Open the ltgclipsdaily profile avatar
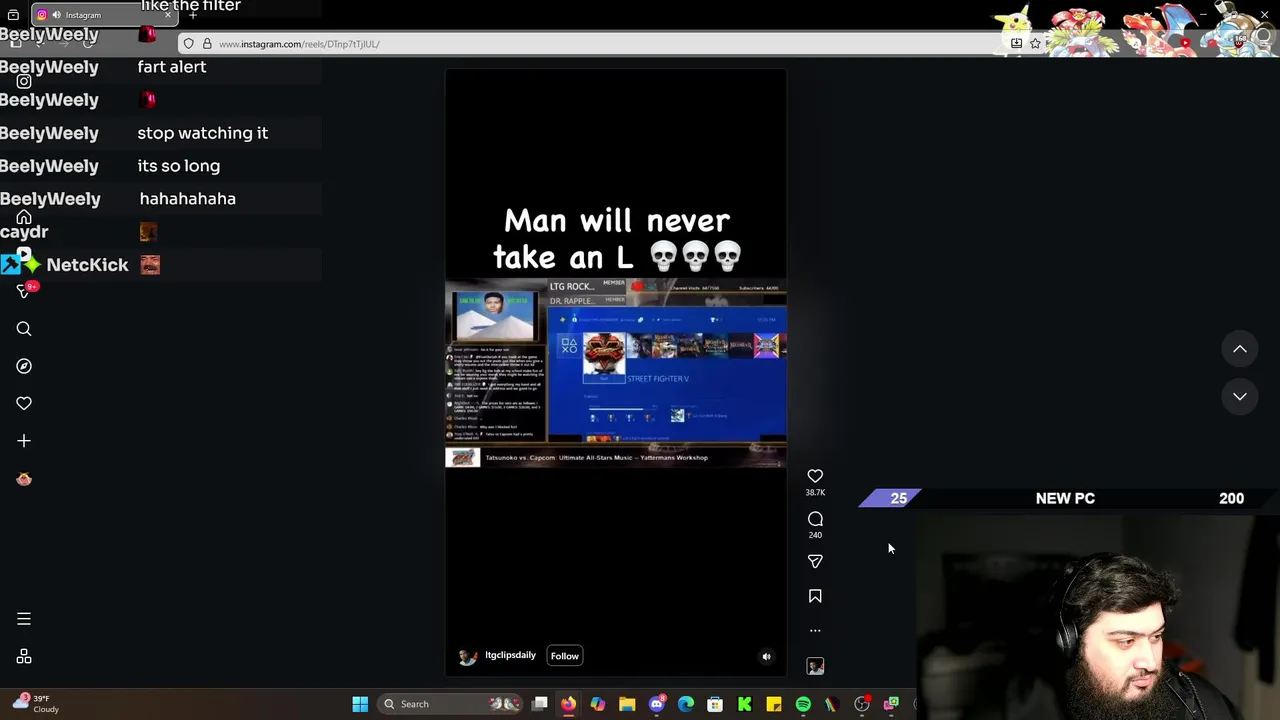This screenshot has width=1280, height=720. 467,656
